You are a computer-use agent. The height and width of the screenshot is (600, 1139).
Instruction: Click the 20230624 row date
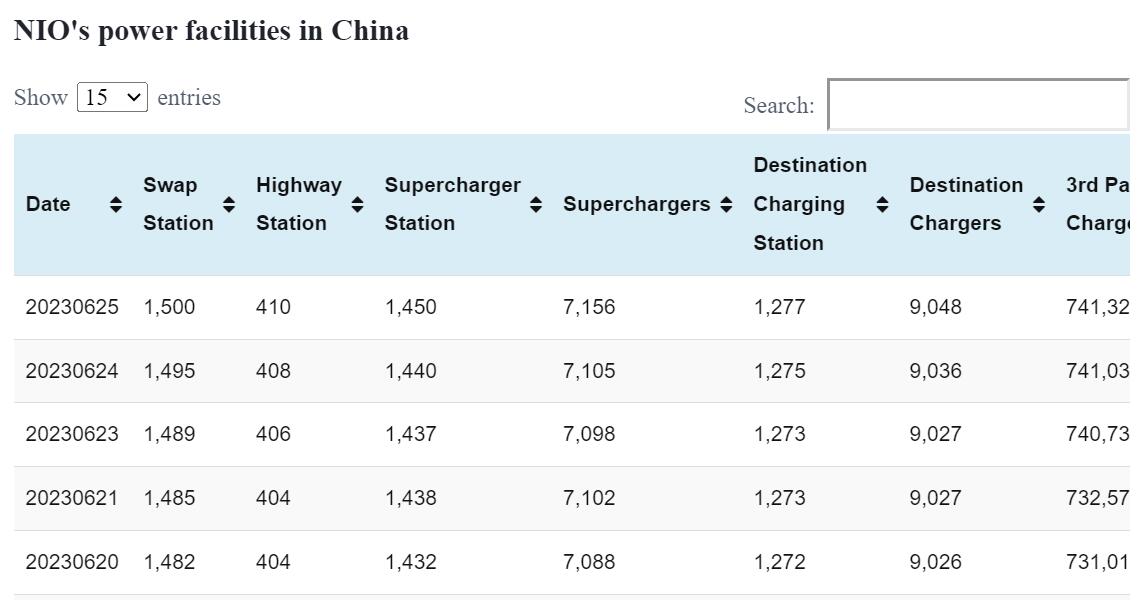[x=72, y=371]
